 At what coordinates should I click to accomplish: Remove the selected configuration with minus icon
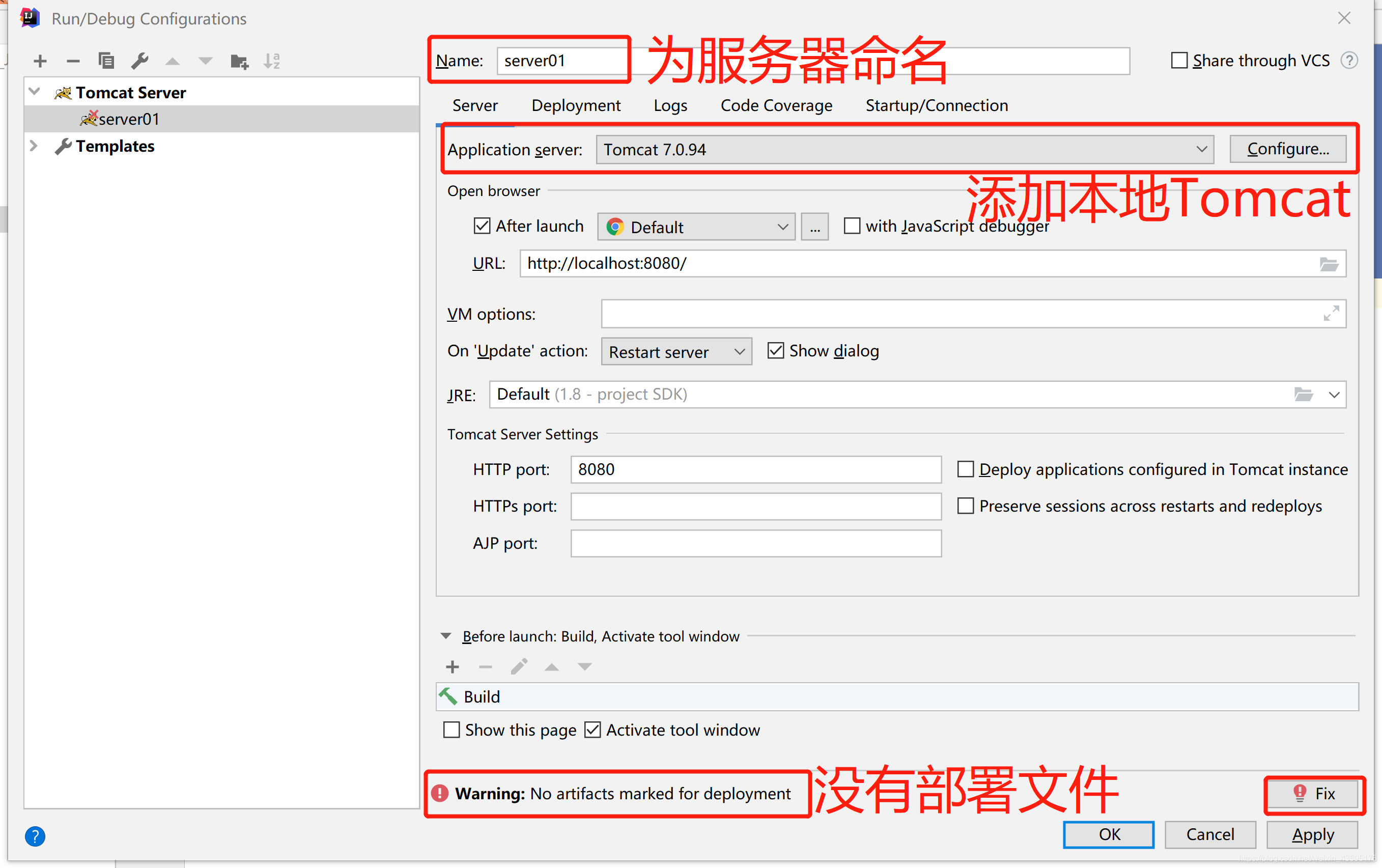[73, 61]
